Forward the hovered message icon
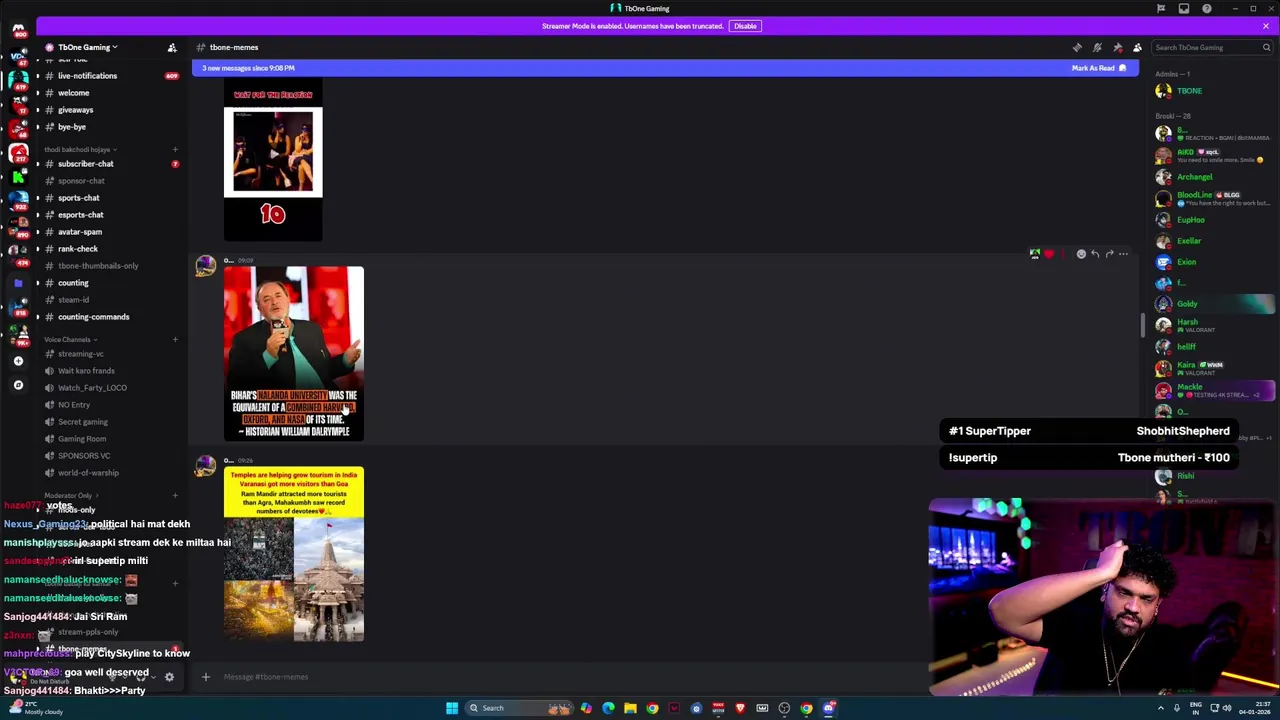This screenshot has height=720, width=1280. pos(1109,254)
